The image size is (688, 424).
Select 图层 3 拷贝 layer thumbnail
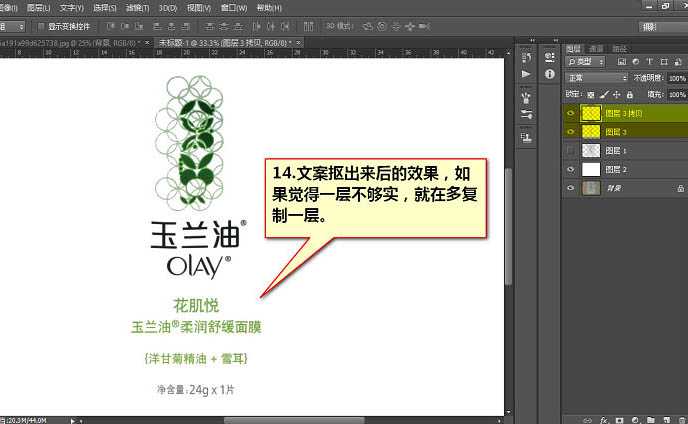tap(591, 114)
